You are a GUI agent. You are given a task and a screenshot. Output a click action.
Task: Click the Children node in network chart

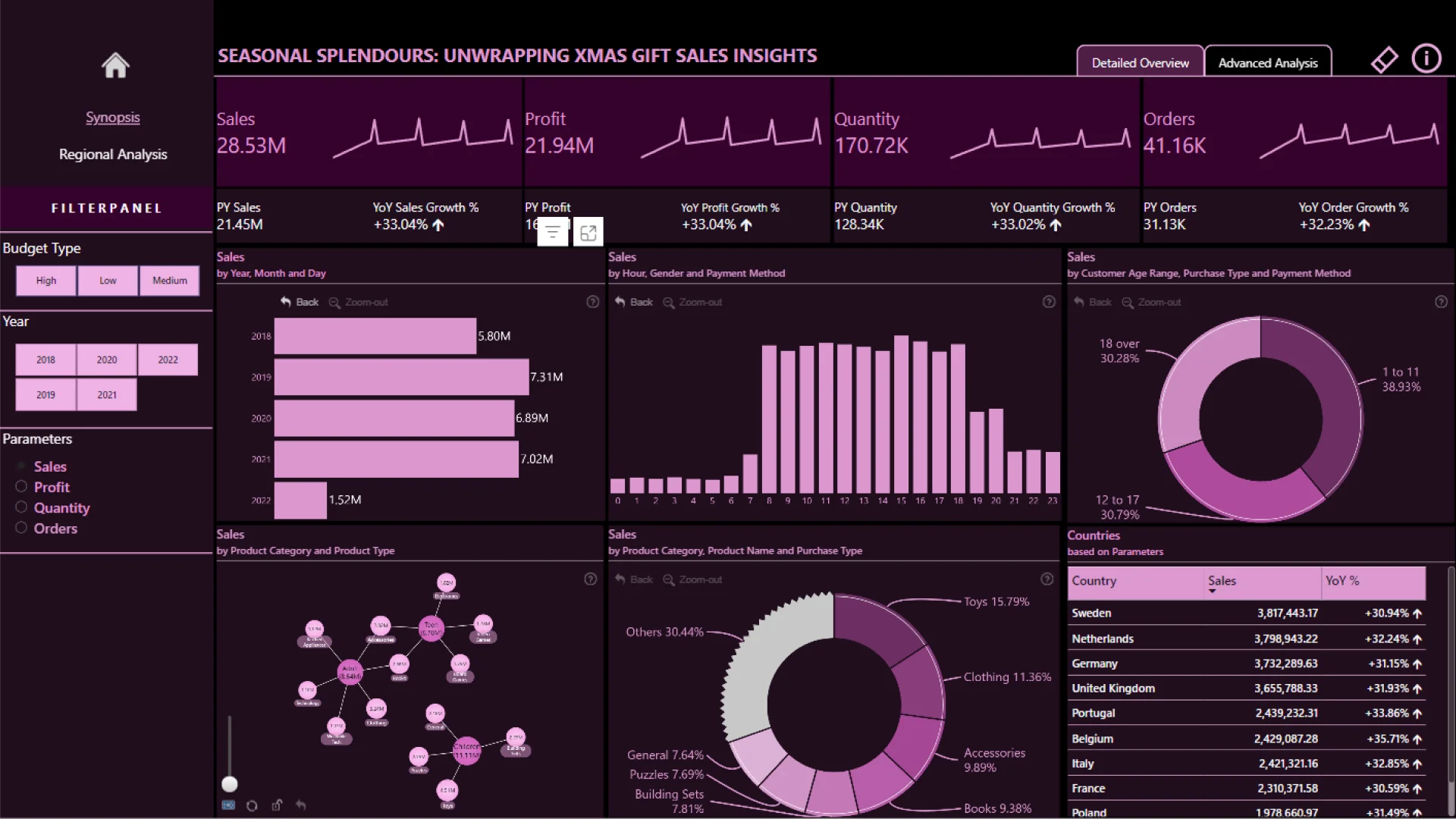(466, 750)
